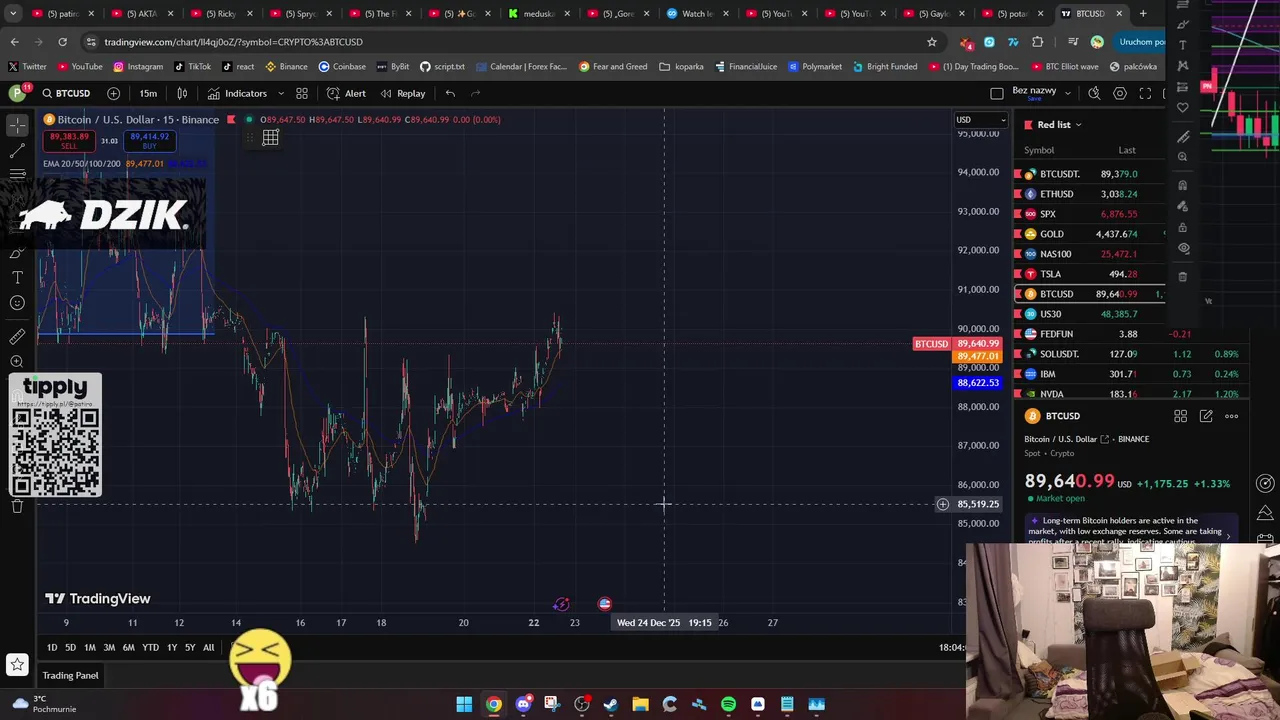Image resolution: width=1280 pixels, height=720 pixels.
Task: Select GOLD in the watchlist
Action: [1089, 234]
